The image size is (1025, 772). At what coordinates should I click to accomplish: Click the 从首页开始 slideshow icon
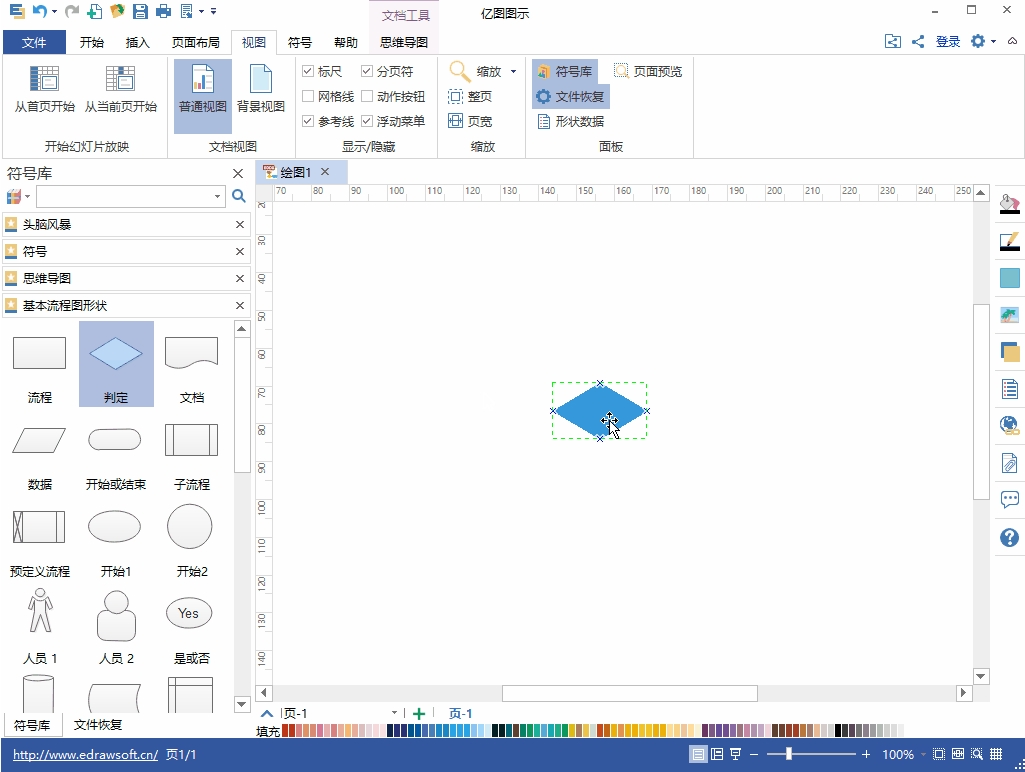click(44, 80)
